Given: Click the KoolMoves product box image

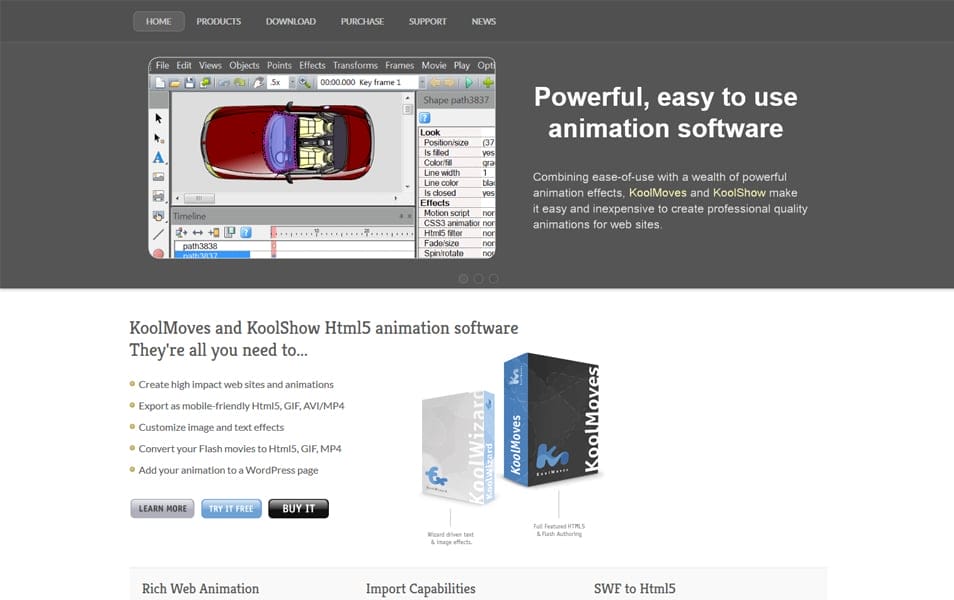Looking at the screenshot, I should [553, 418].
